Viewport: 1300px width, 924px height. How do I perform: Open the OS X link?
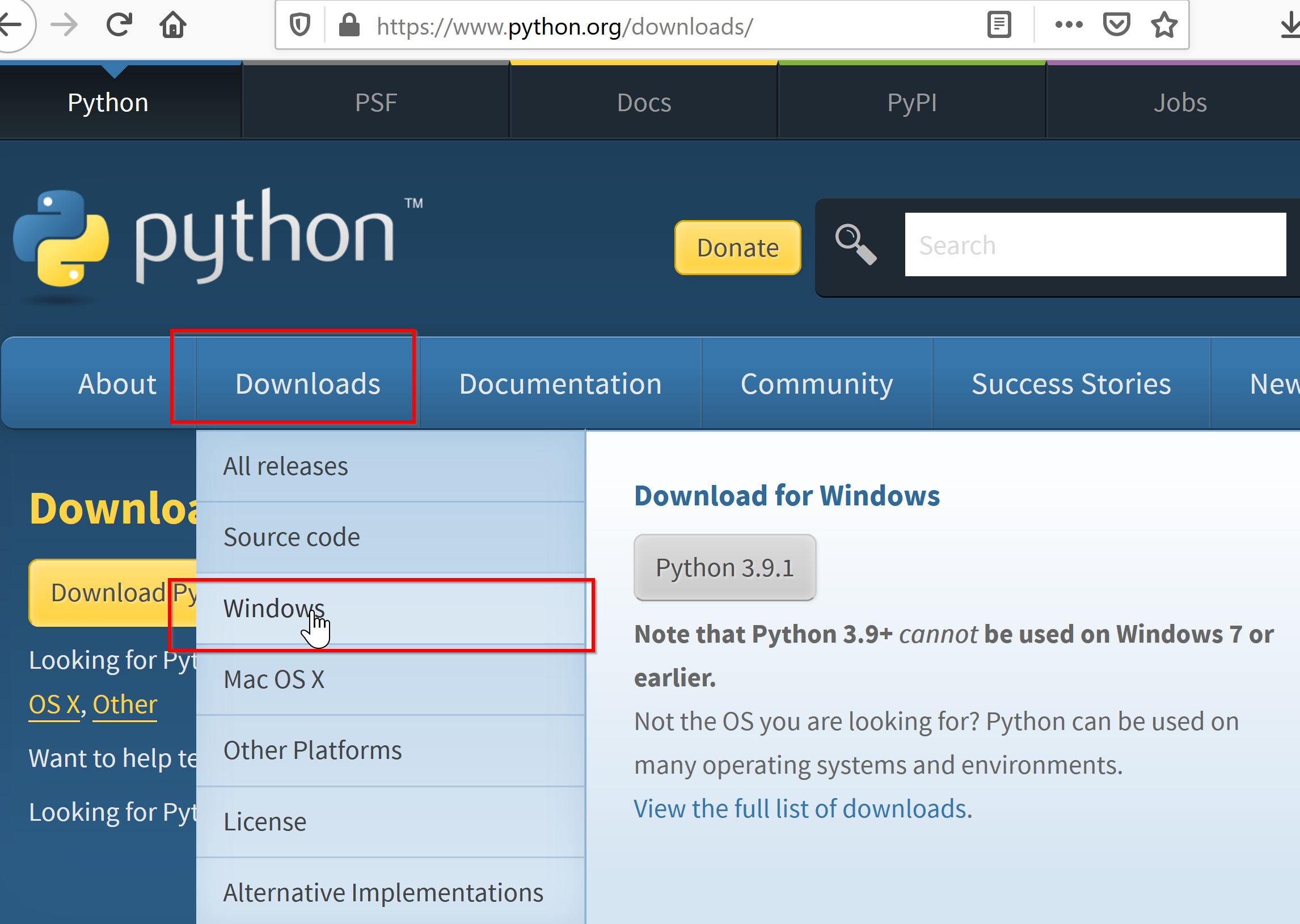click(54, 705)
